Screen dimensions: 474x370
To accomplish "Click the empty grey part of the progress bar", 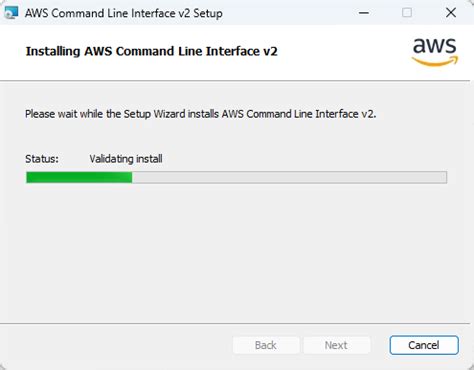I will tap(289, 177).
